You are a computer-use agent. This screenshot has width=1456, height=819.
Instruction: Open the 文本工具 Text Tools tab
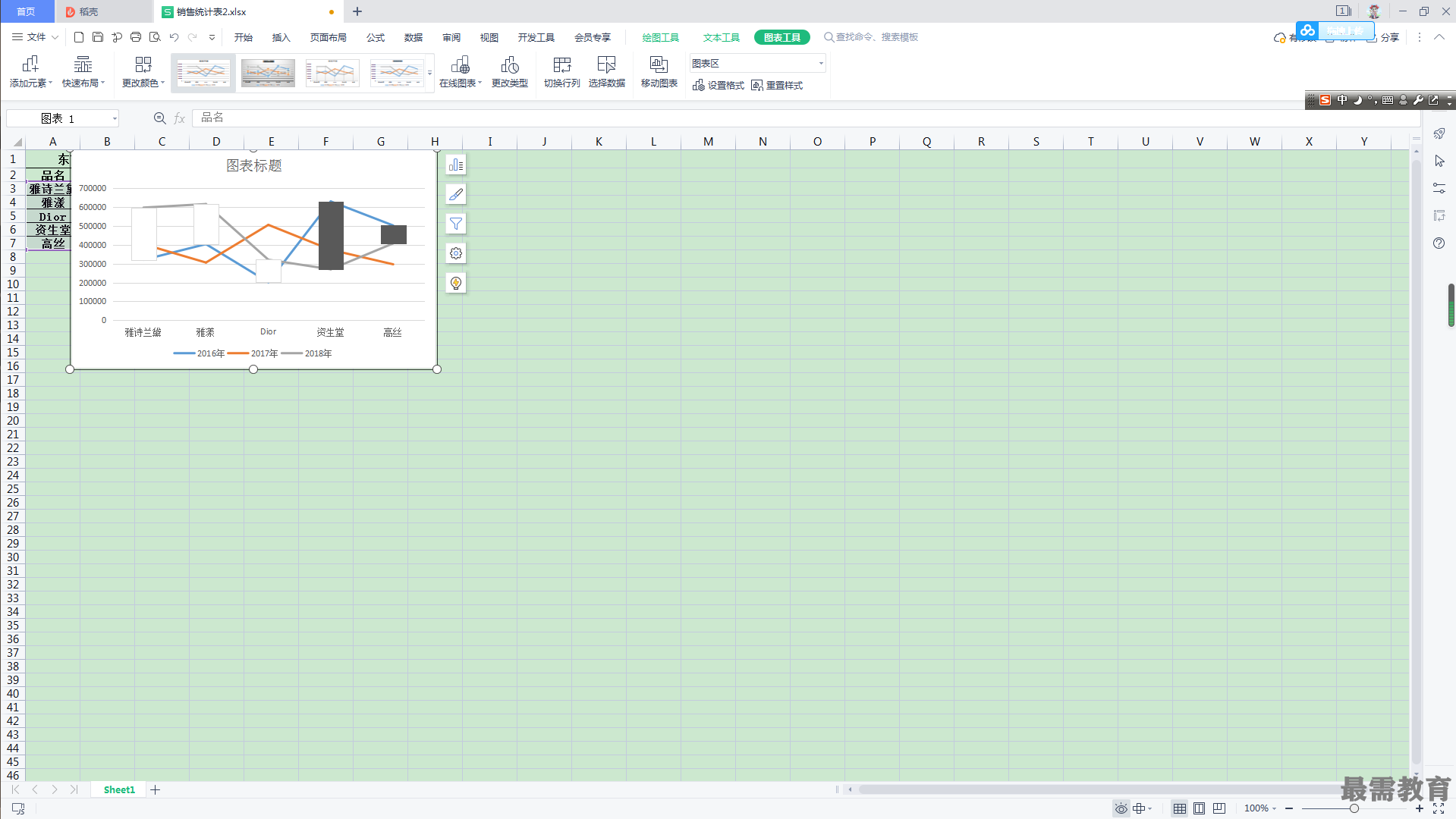coord(722,37)
